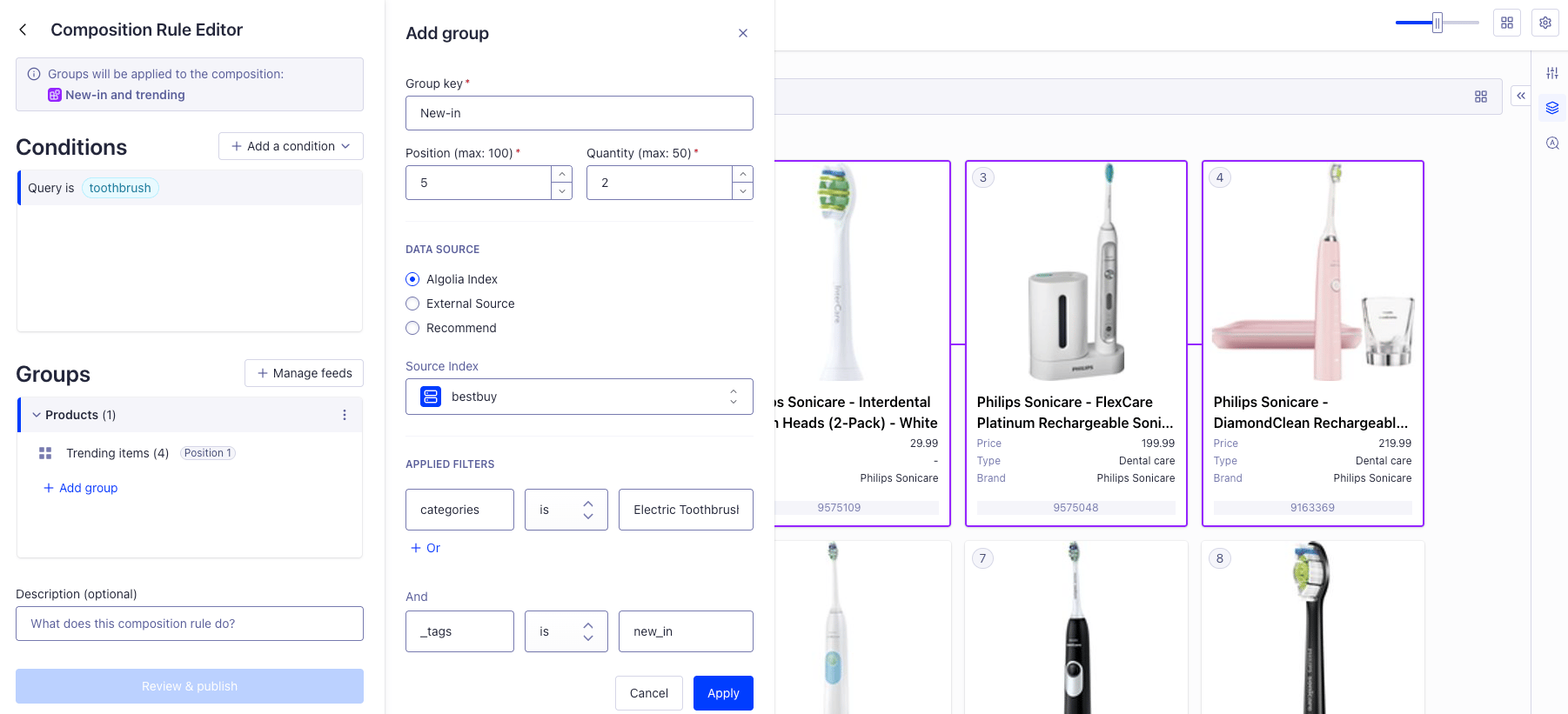Click the Add group link
The height and width of the screenshot is (714, 1568).
80,488
